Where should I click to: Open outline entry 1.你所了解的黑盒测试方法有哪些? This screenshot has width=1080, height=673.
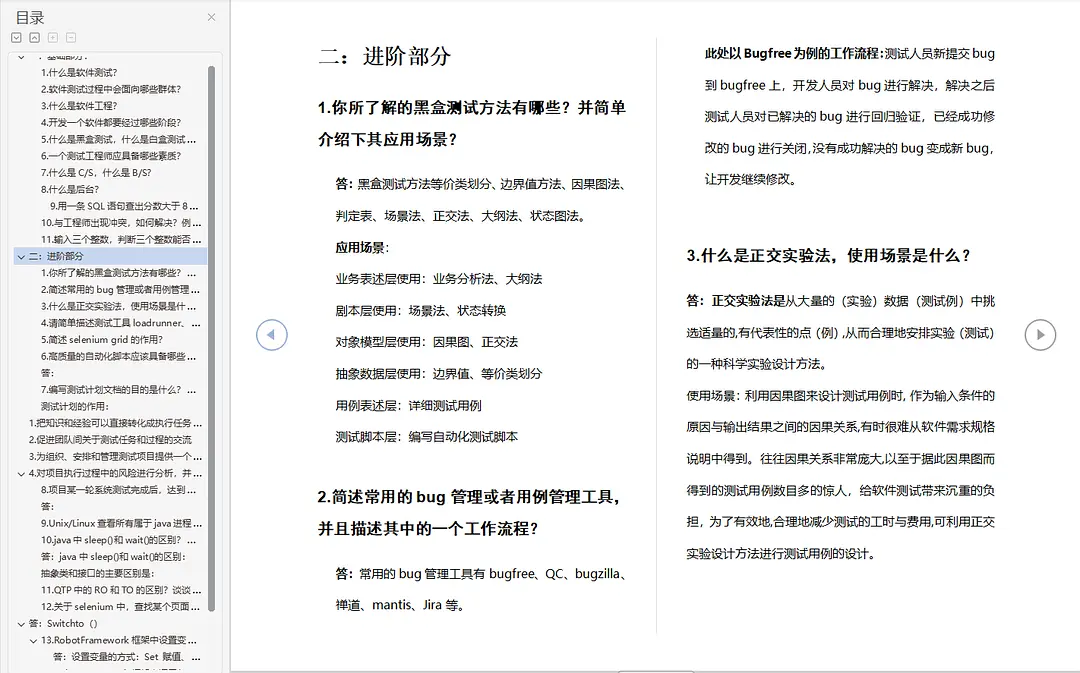click(x=120, y=273)
